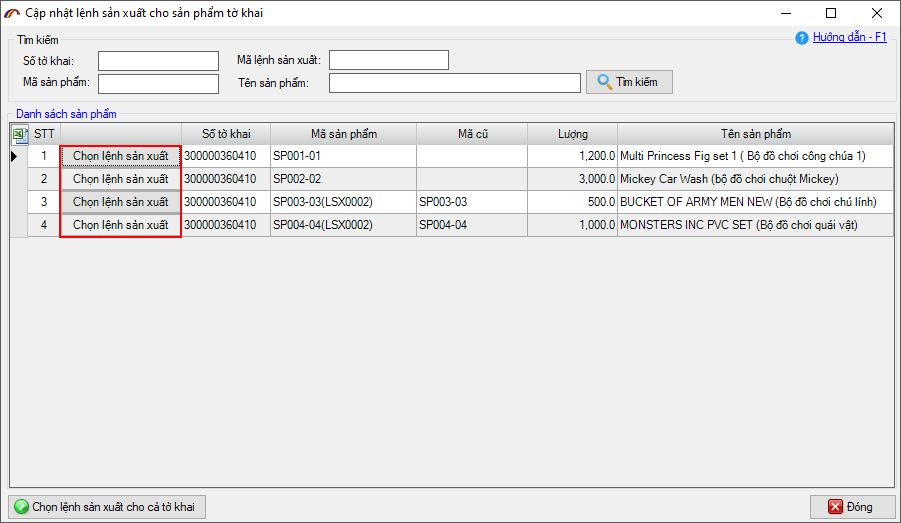Viewport: 901px width, 523px height.
Task: Focus the Tên sản phẩm input field
Action: [x=455, y=83]
